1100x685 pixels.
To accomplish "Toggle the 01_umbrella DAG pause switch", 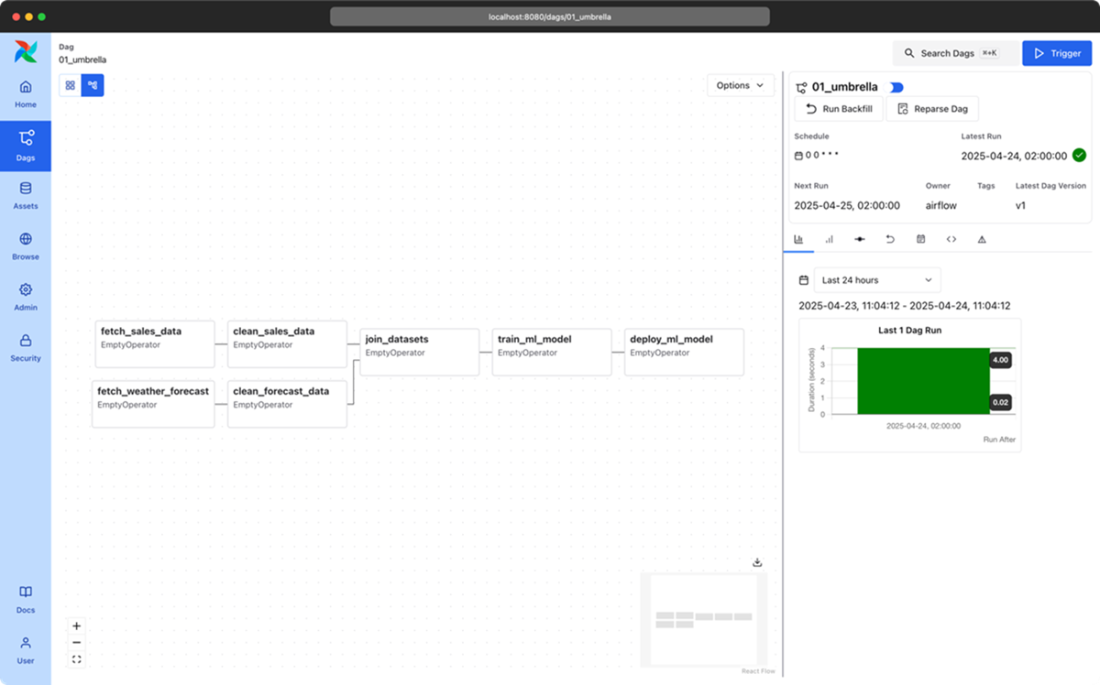I will [896, 87].
